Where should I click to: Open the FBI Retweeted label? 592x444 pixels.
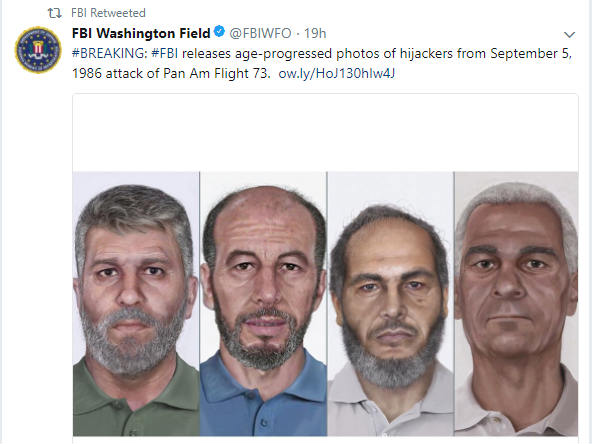click(x=108, y=13)
